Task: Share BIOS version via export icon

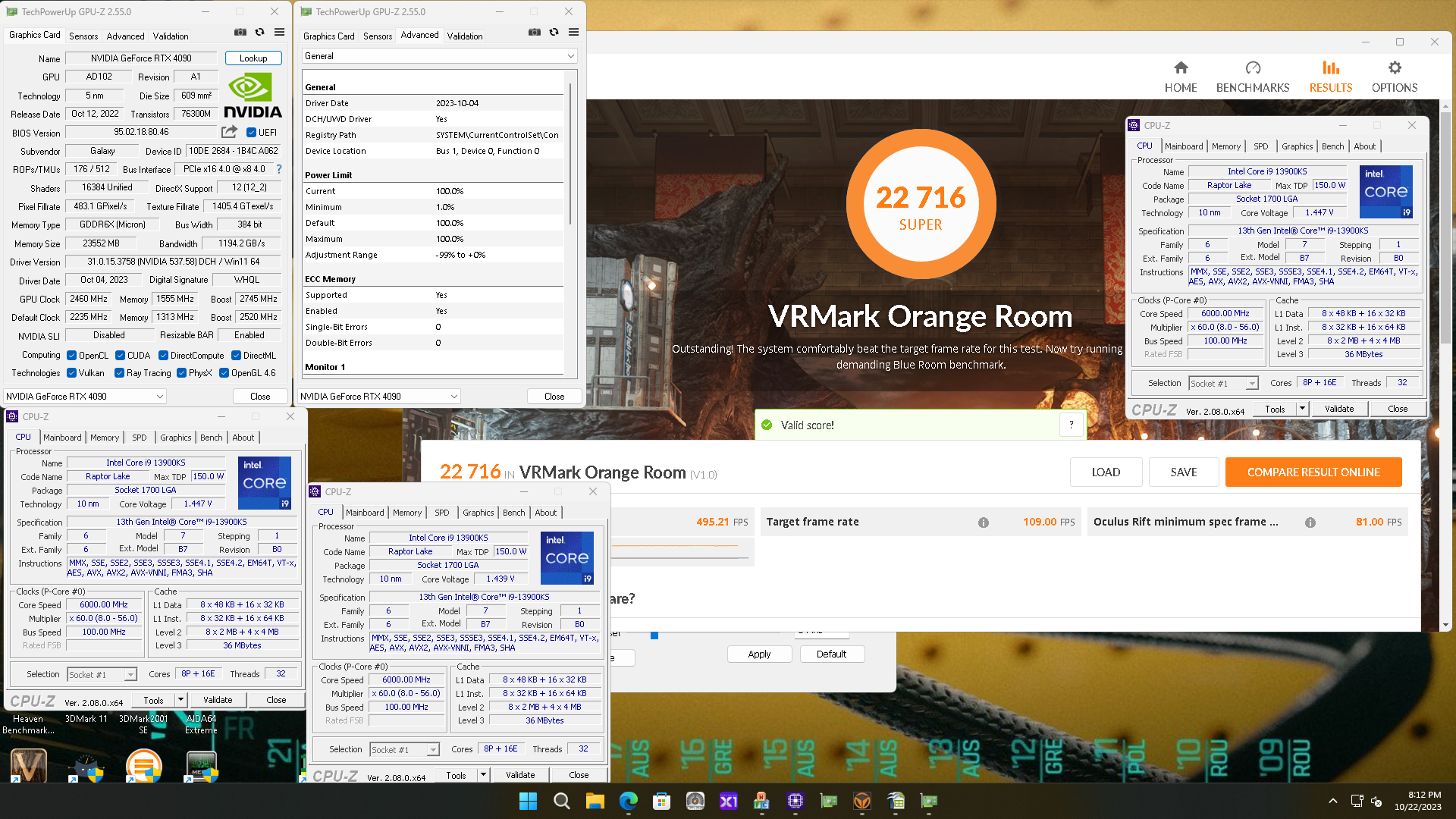Action: [229, 132]
